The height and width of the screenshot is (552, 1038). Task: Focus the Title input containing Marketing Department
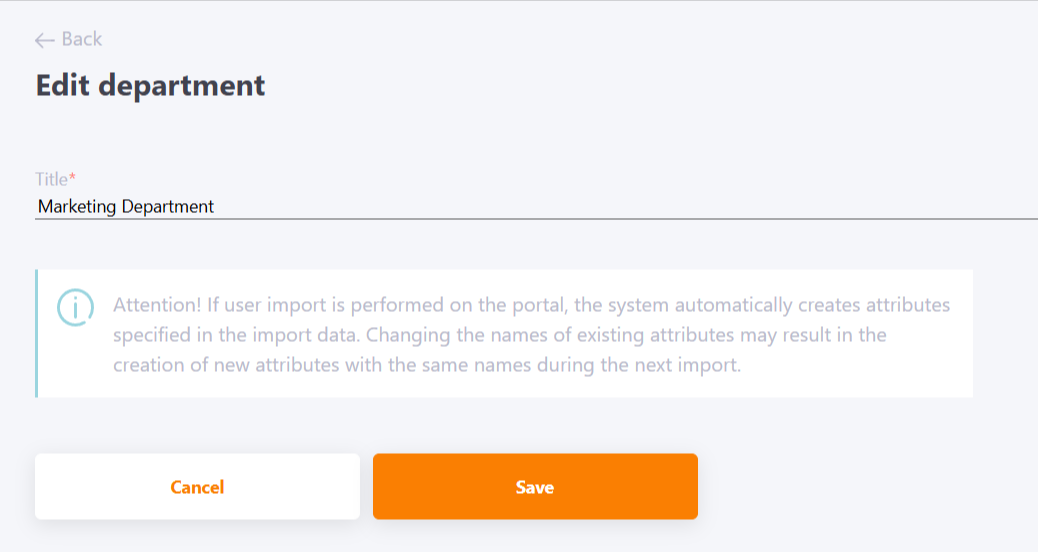pyautogui.click(x=536, y=207)
